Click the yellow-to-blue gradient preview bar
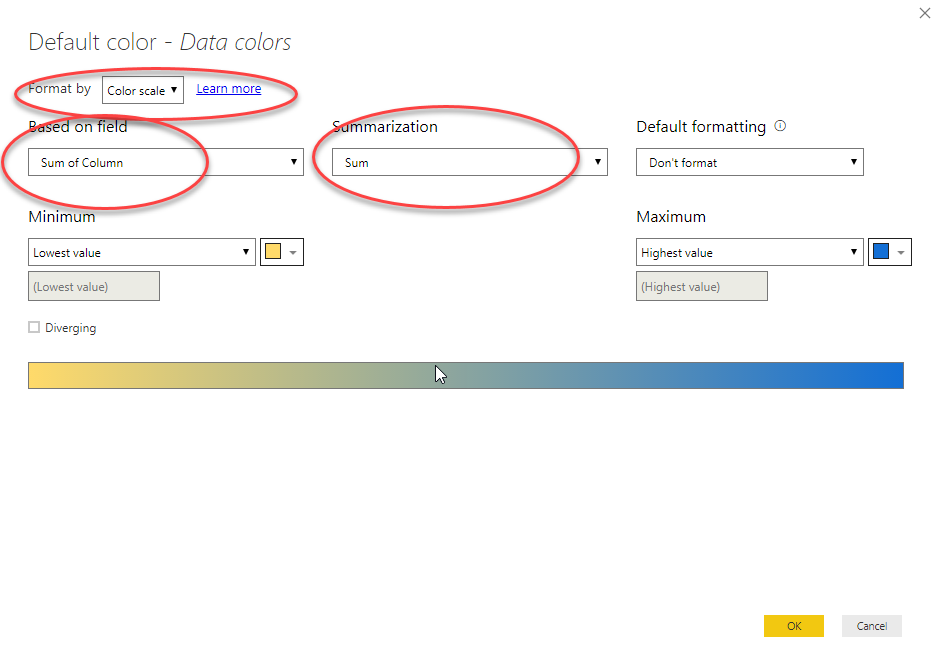The height and width of the screenshot is (665, 940). click(466, 375)
